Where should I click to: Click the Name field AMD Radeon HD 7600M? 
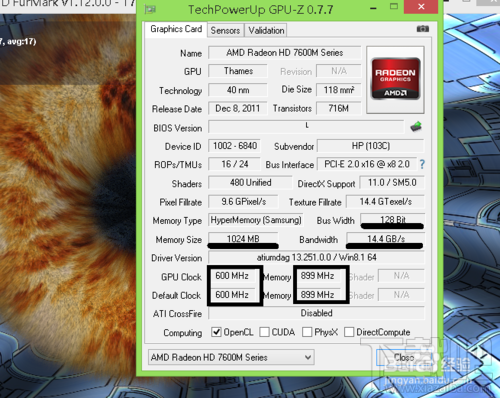pyautogui.click(x=285, y=53)
